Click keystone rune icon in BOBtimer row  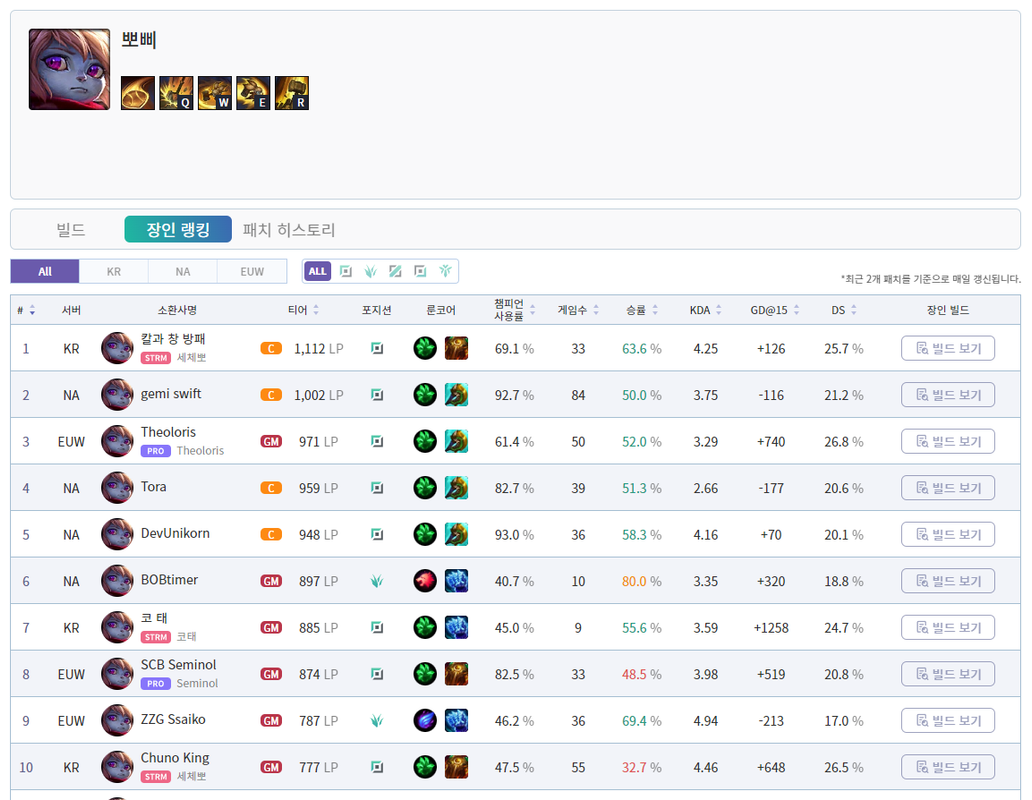425,581
